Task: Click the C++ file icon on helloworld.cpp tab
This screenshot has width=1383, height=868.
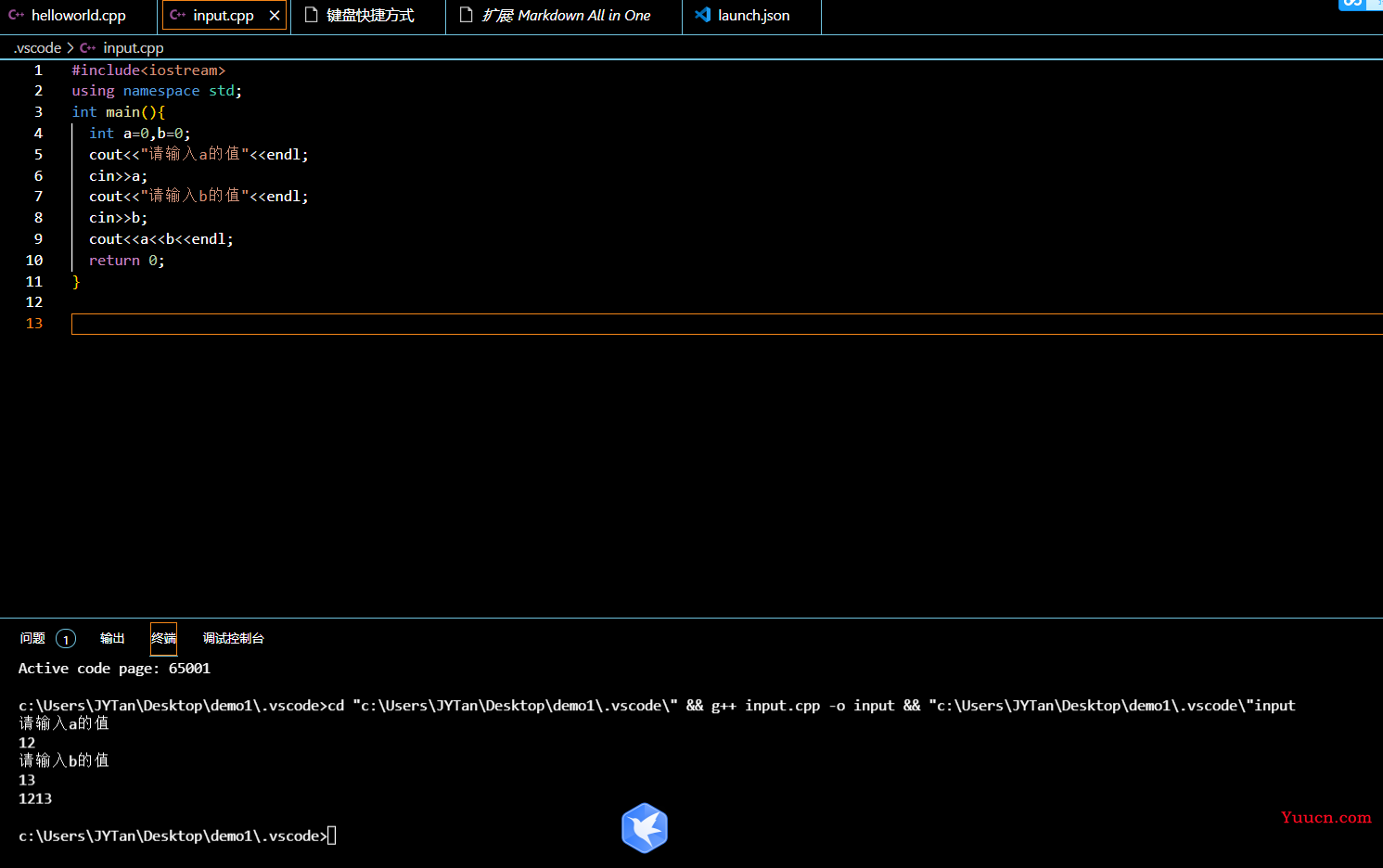Action: point(16,16)
